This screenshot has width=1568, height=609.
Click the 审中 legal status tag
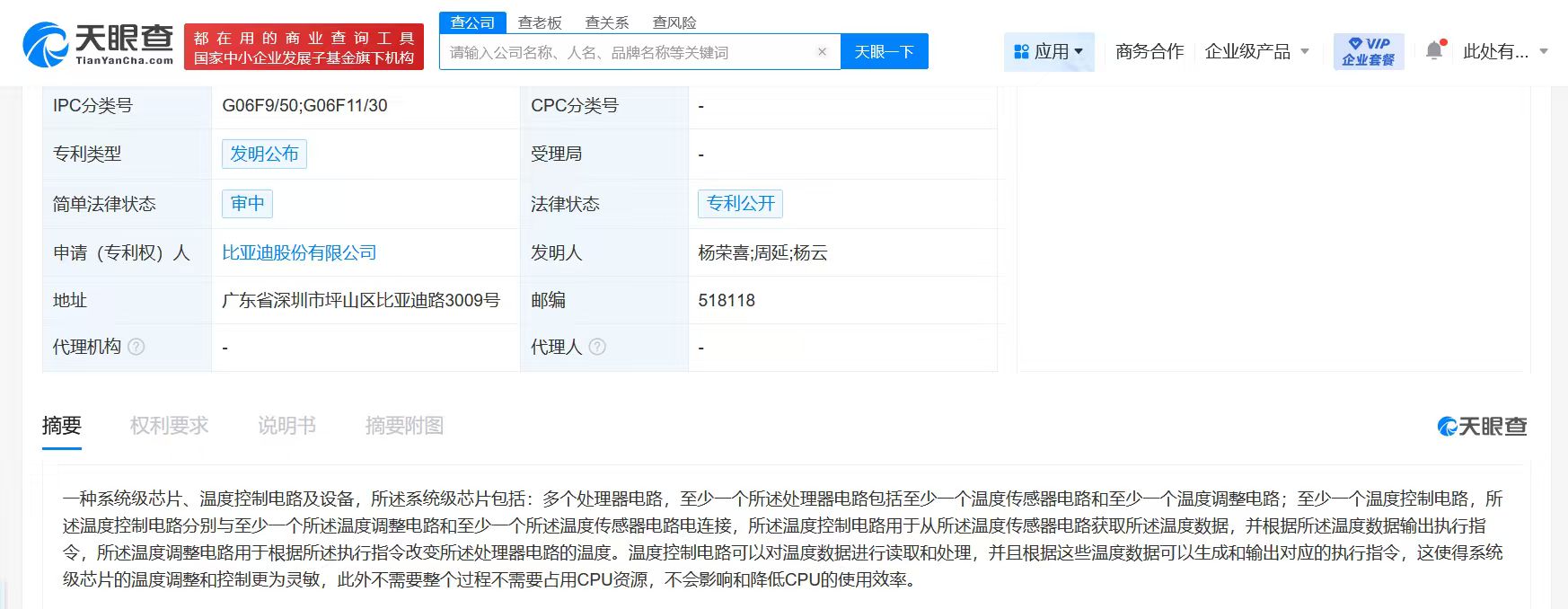(247, 204)
